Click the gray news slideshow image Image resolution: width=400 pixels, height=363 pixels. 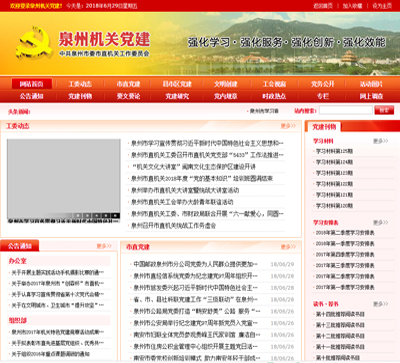coord(64,177)
